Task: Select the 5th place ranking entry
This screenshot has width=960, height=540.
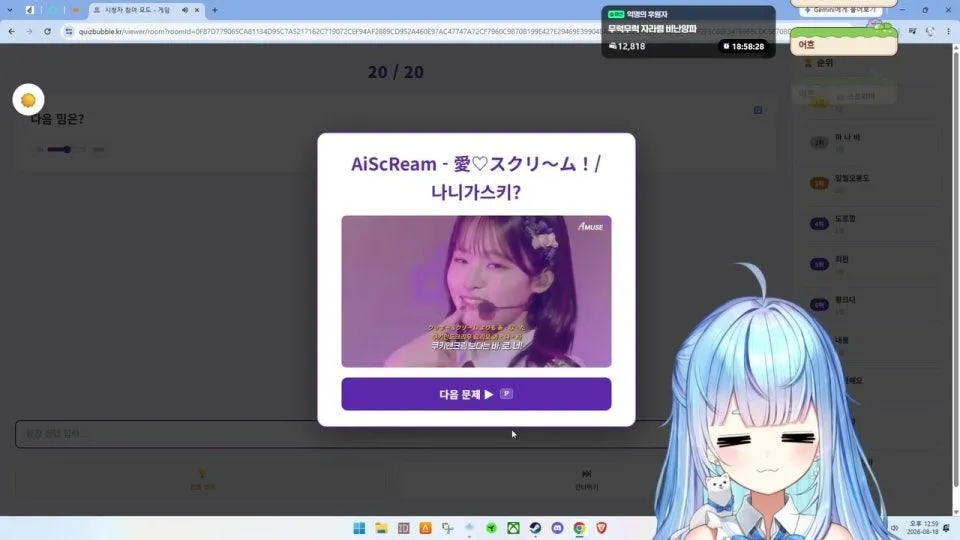Action: tap(867, 264)
